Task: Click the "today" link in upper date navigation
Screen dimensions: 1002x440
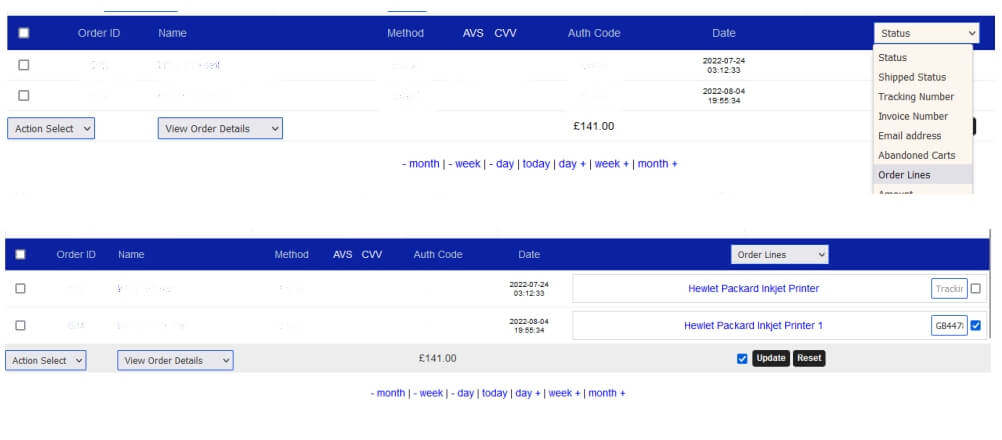Action: (x=536, y=164)
